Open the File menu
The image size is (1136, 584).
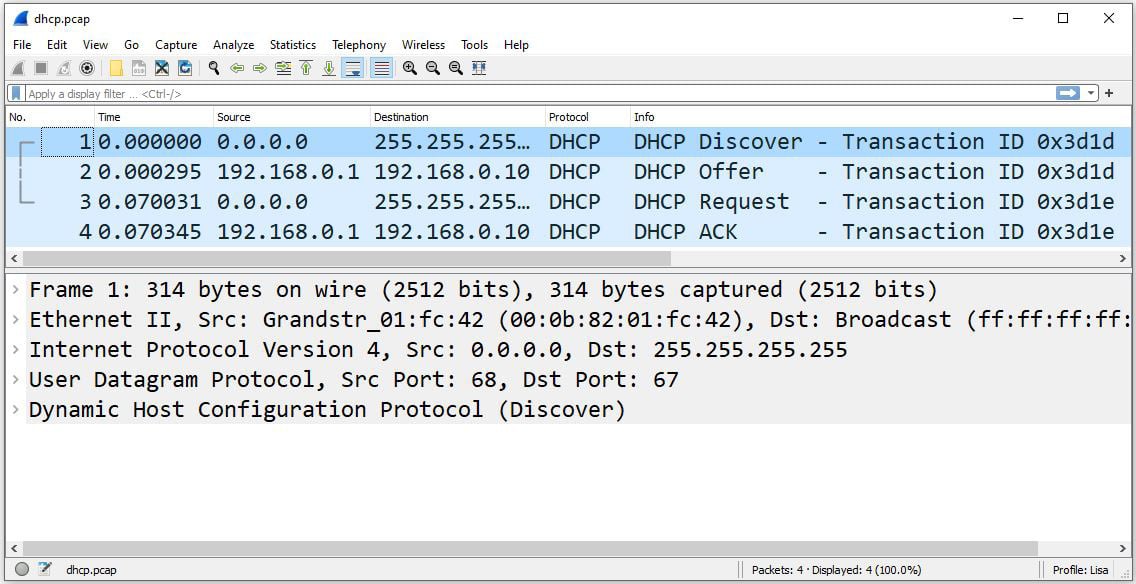tap(22, 45)
